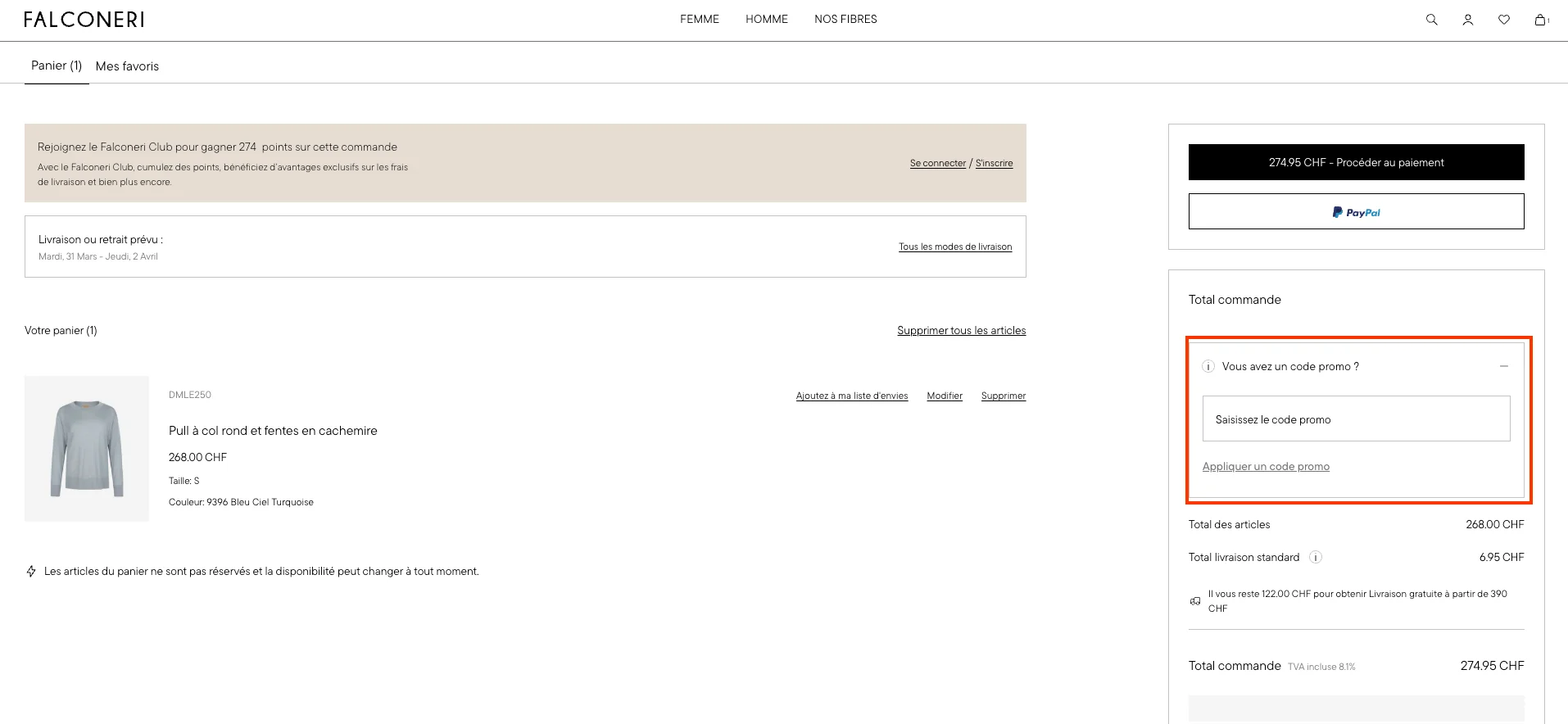Click Procéder au paiement button

pos(1356,162)
